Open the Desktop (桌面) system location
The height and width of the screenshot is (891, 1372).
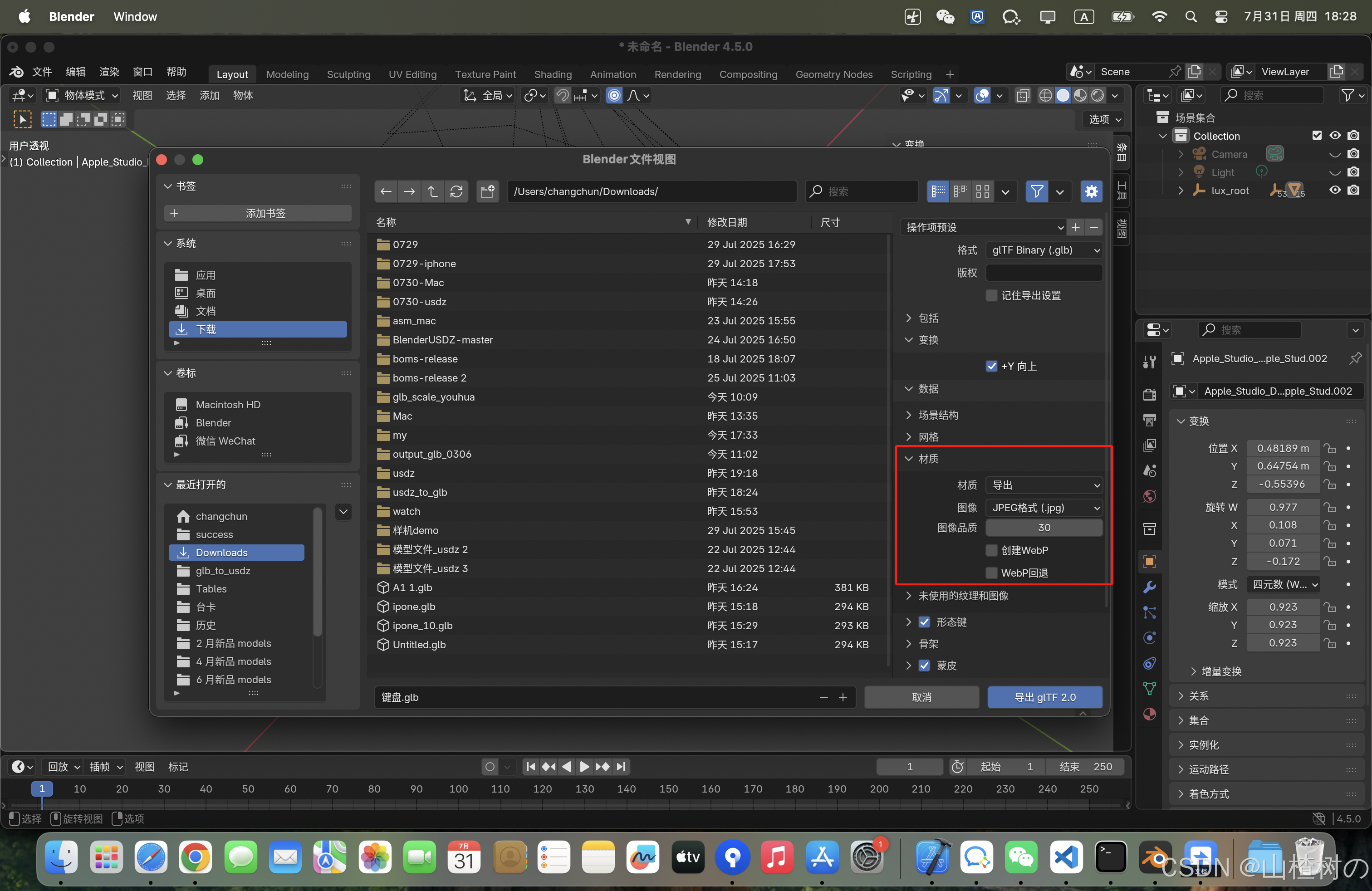click(257, 294)
